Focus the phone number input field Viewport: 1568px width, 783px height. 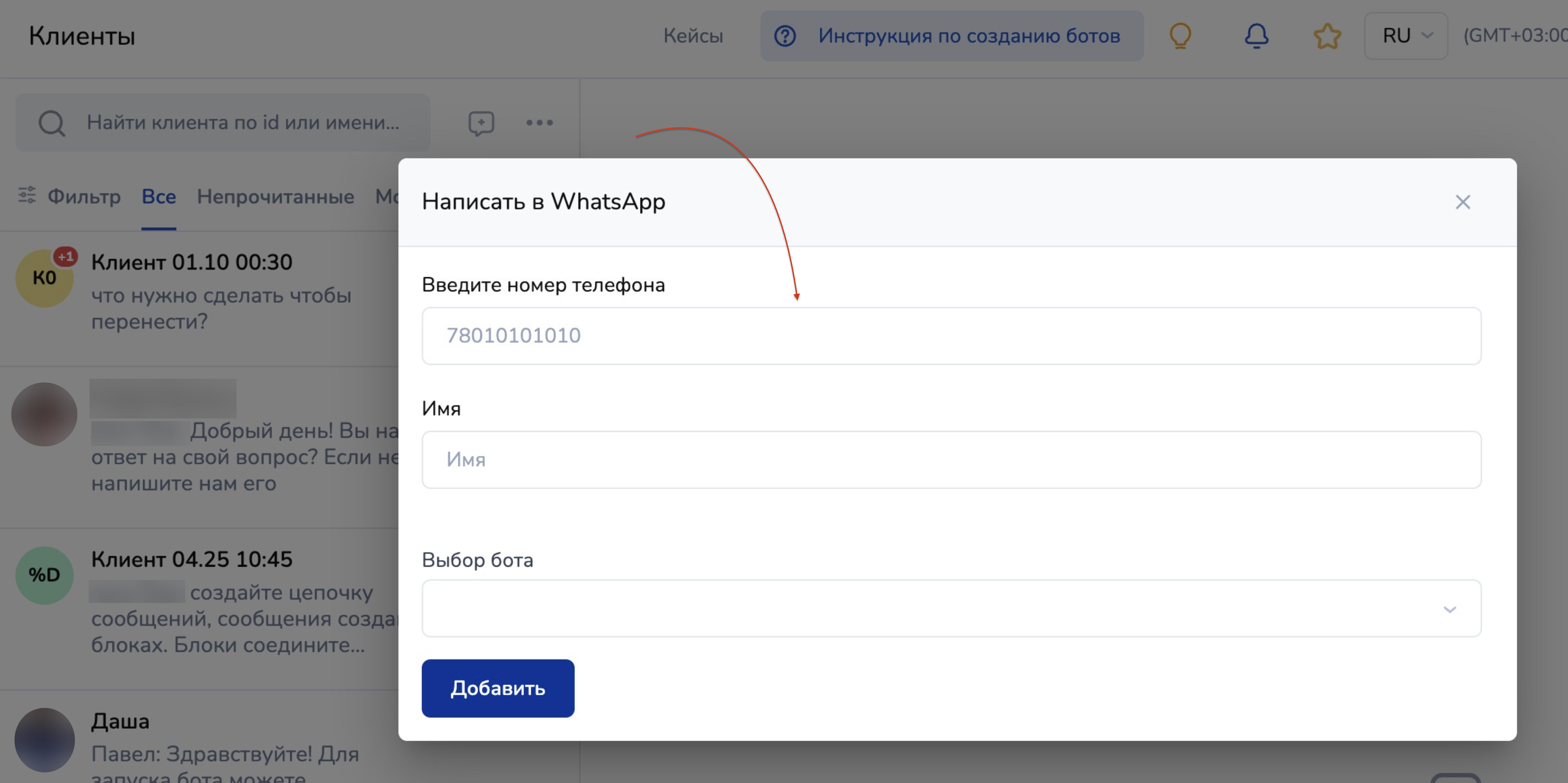951,336
